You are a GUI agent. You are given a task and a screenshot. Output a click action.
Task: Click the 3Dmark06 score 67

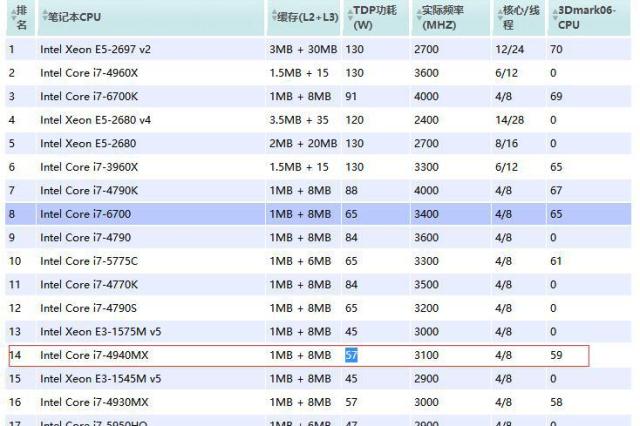click(556, 191)
